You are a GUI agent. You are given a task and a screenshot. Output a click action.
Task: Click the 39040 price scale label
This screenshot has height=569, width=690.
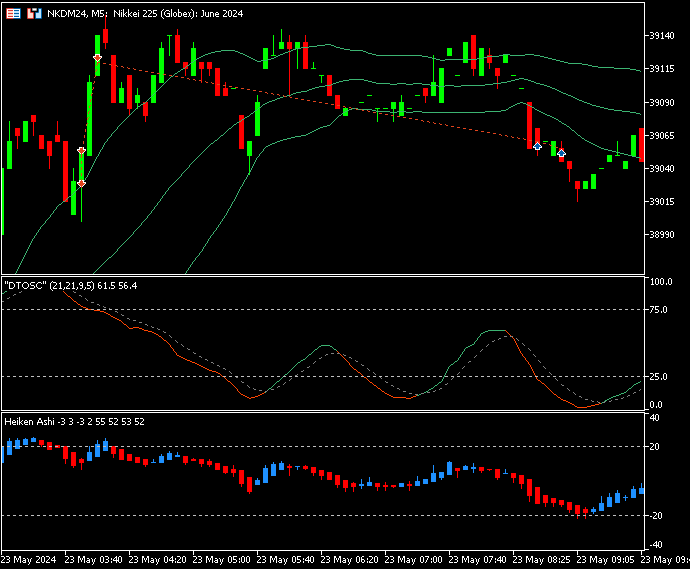point(662,169)
